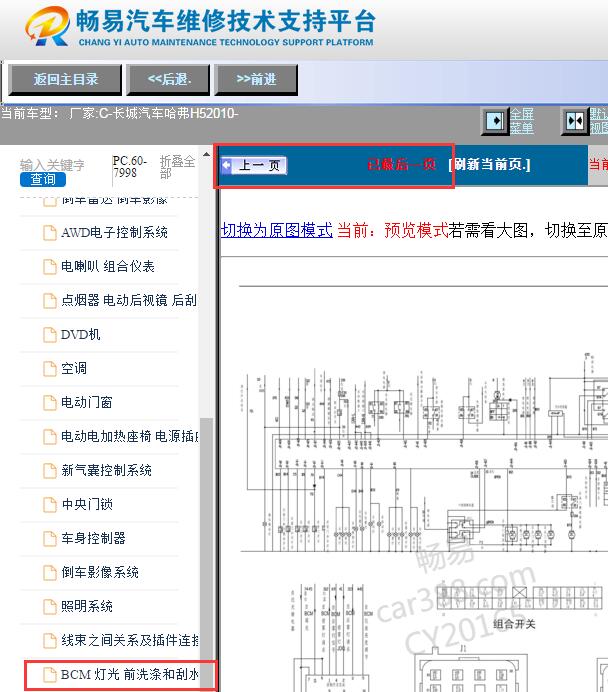
Task: Click document icon beside 倒车影像系统
Action: (x=49, y=573)
